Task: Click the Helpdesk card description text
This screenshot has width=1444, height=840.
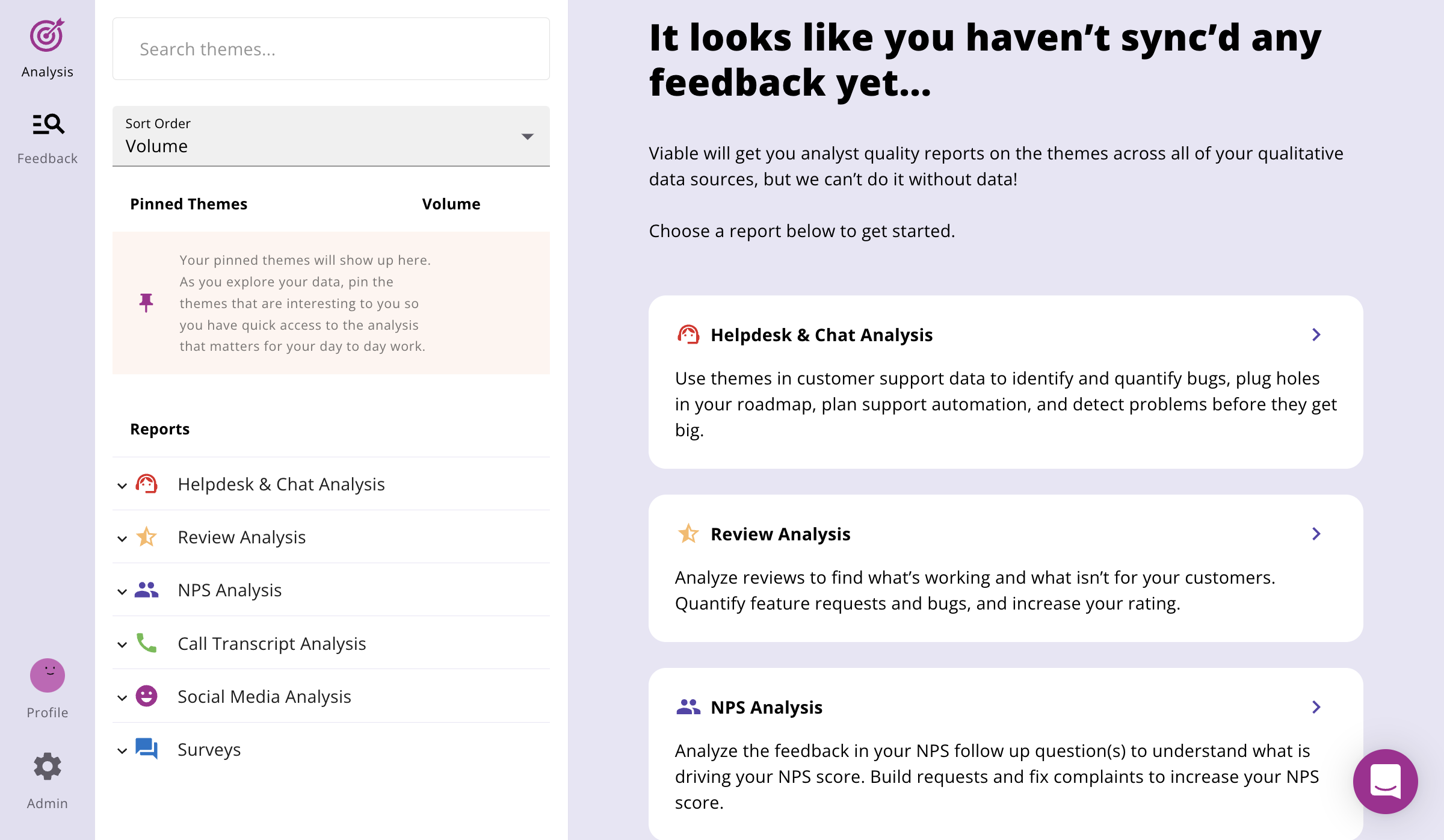Action: point(1005,404)
